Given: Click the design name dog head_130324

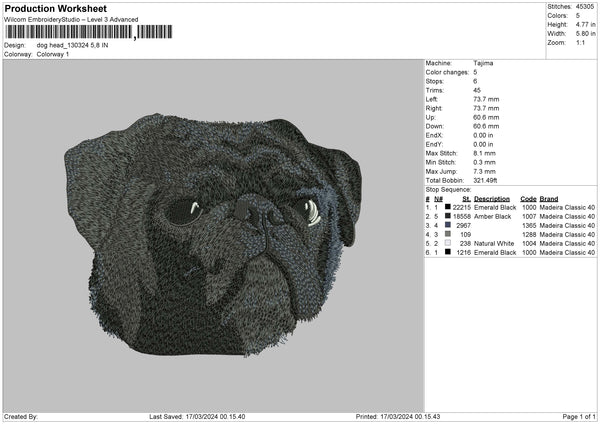Looking at the screenshot, I should coord(76,46).
